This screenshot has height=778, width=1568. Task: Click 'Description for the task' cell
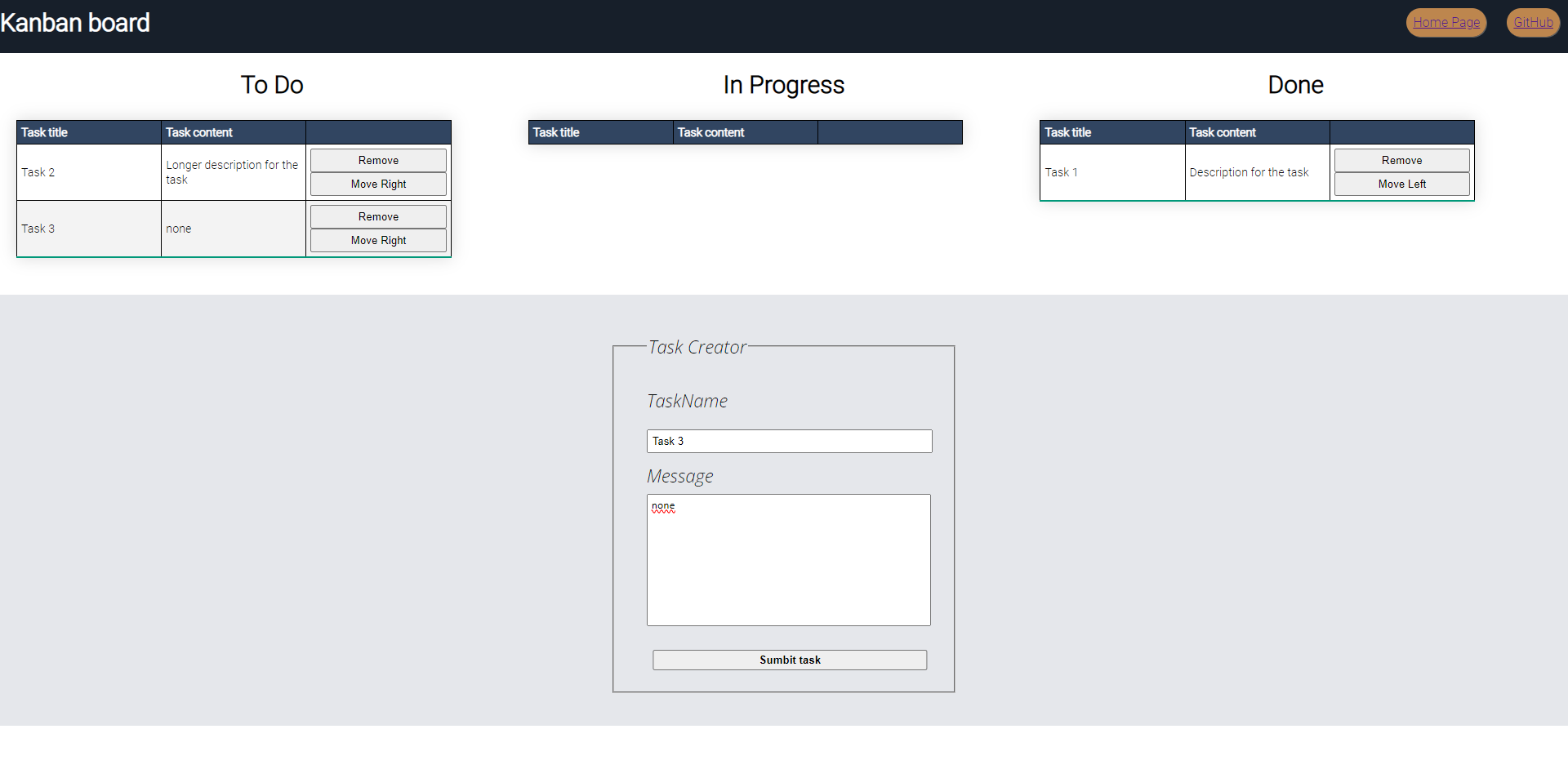[x=1258, y=172]
